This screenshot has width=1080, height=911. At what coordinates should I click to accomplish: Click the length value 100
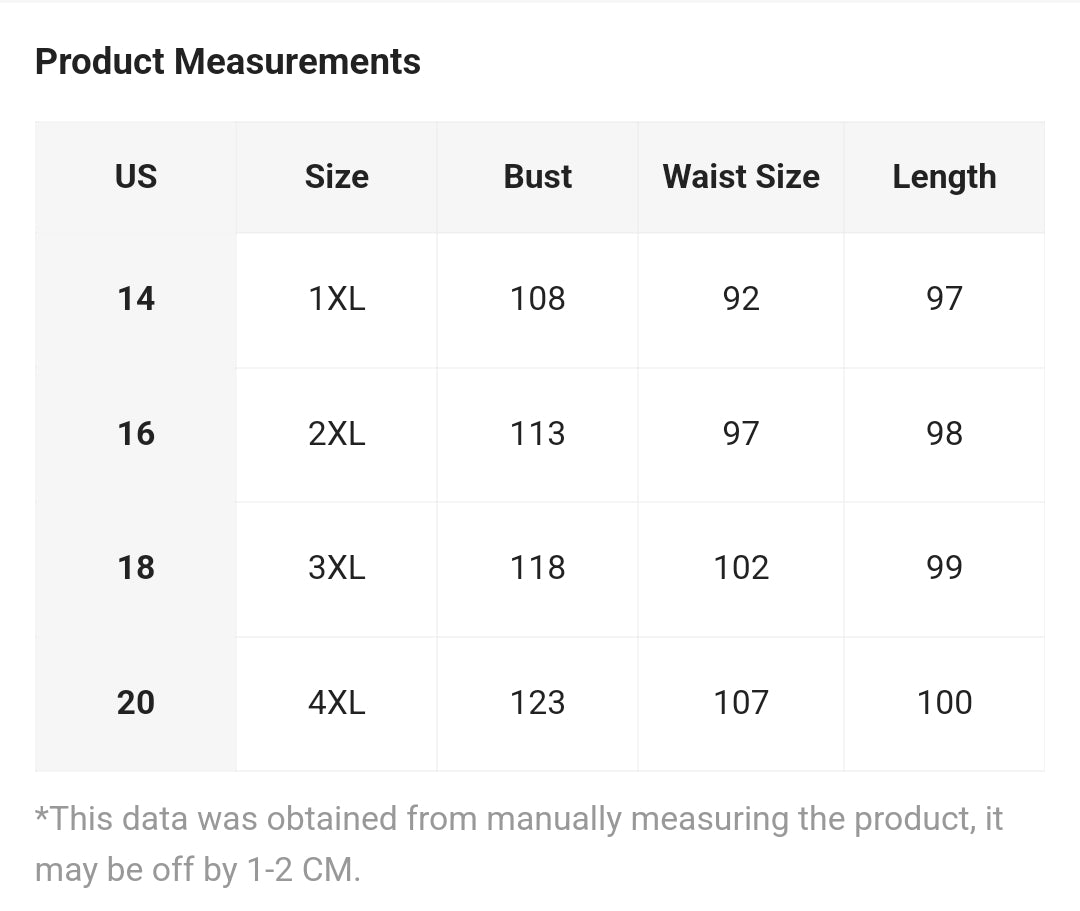point(944,703)
